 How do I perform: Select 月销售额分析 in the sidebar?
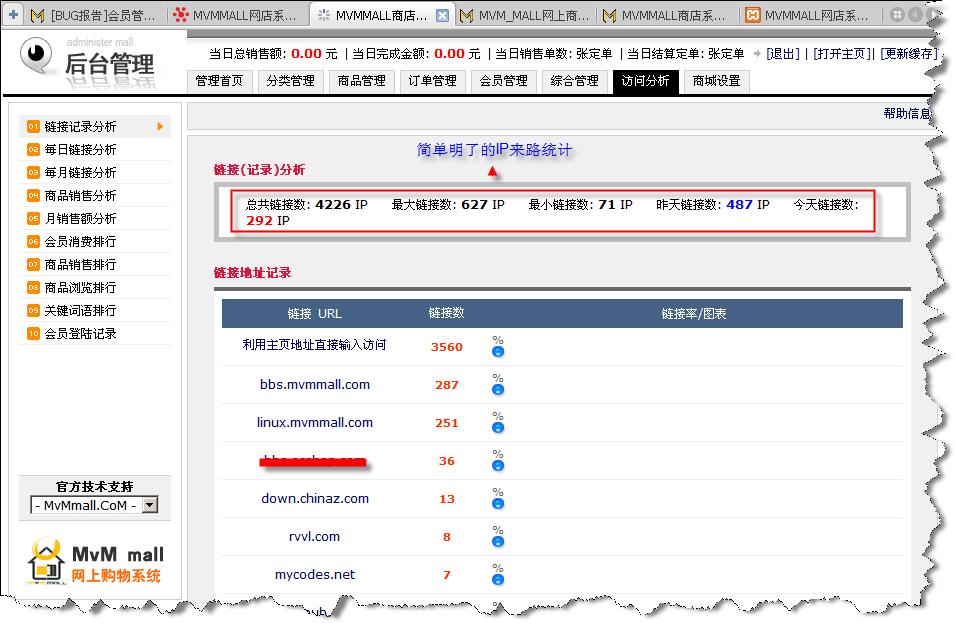click(95, 219)
